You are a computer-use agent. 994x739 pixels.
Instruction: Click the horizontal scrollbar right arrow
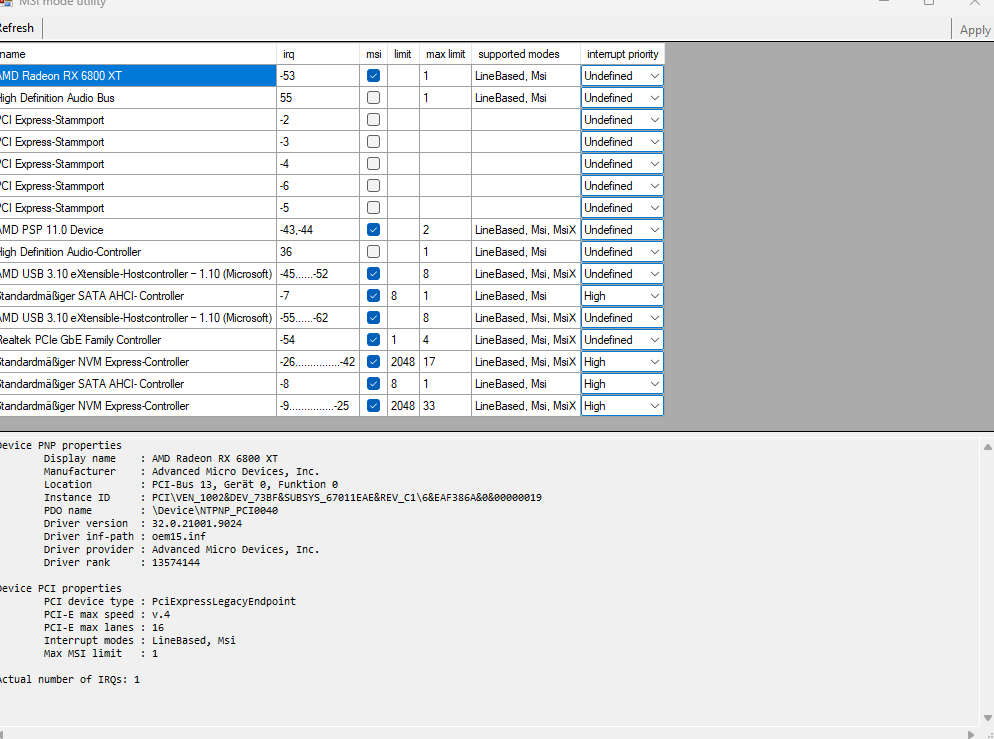pos(971,734)
